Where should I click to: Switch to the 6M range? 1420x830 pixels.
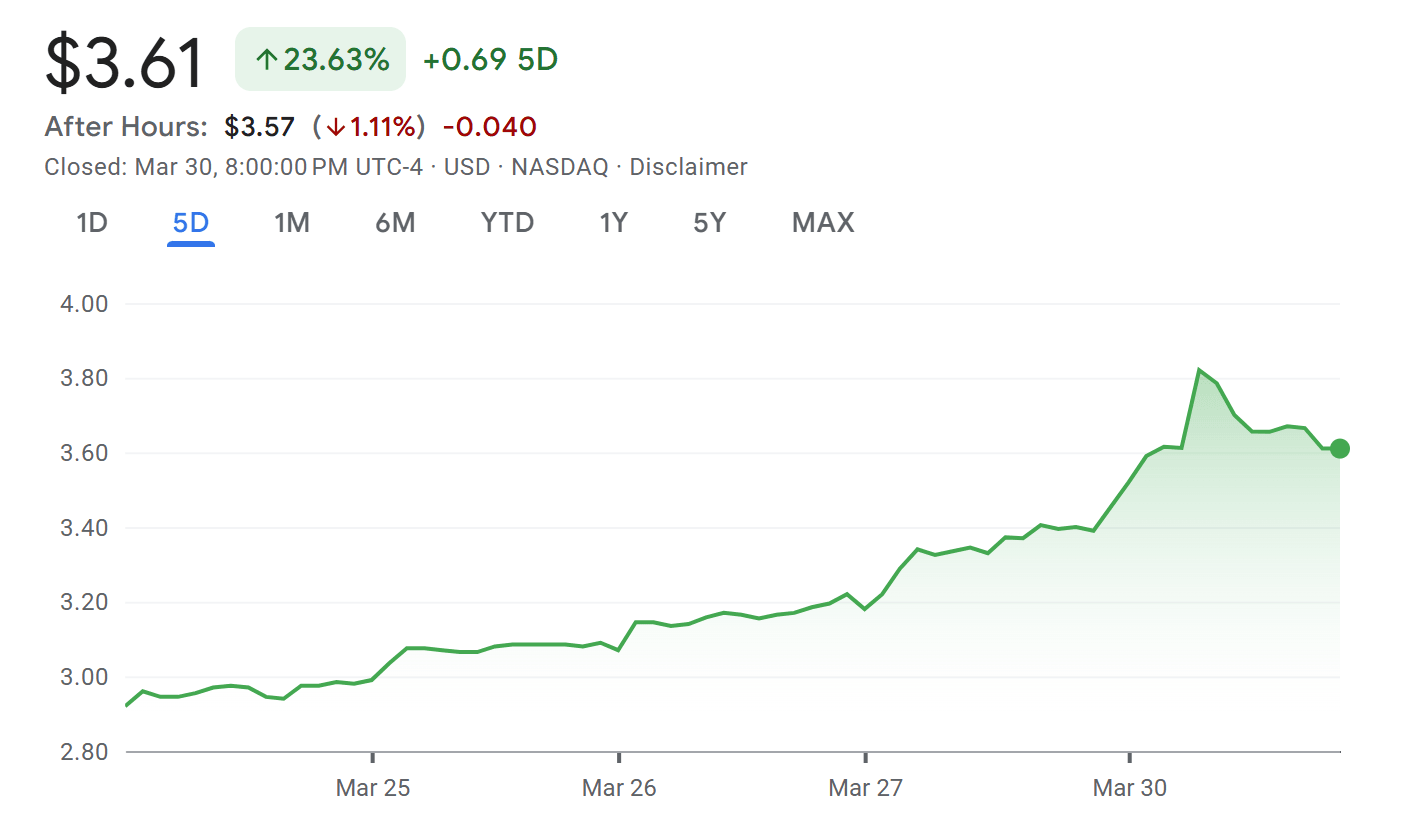tap(395, 222)
